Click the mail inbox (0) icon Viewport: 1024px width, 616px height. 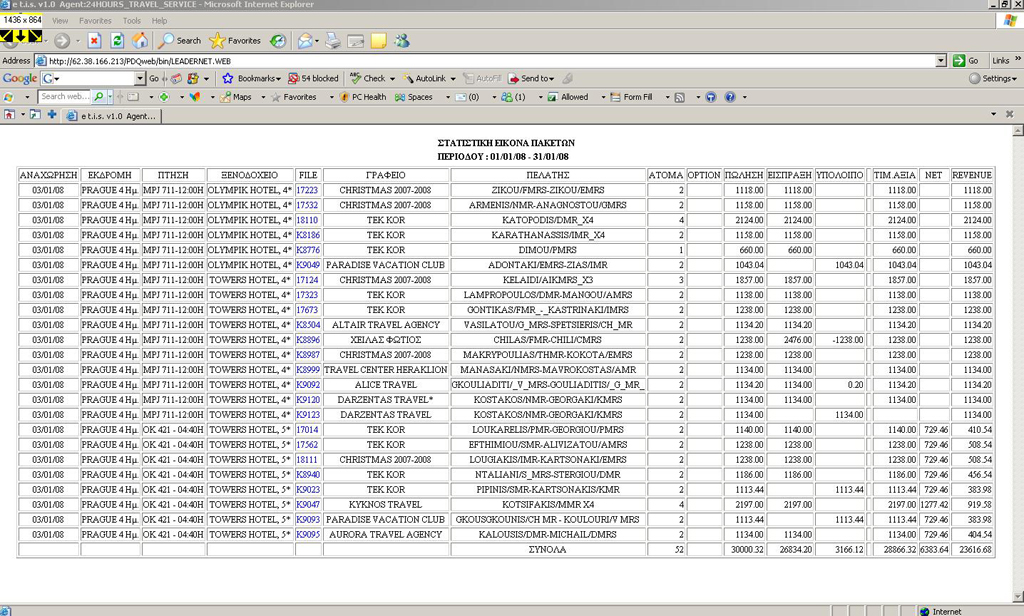coord(467,97)
